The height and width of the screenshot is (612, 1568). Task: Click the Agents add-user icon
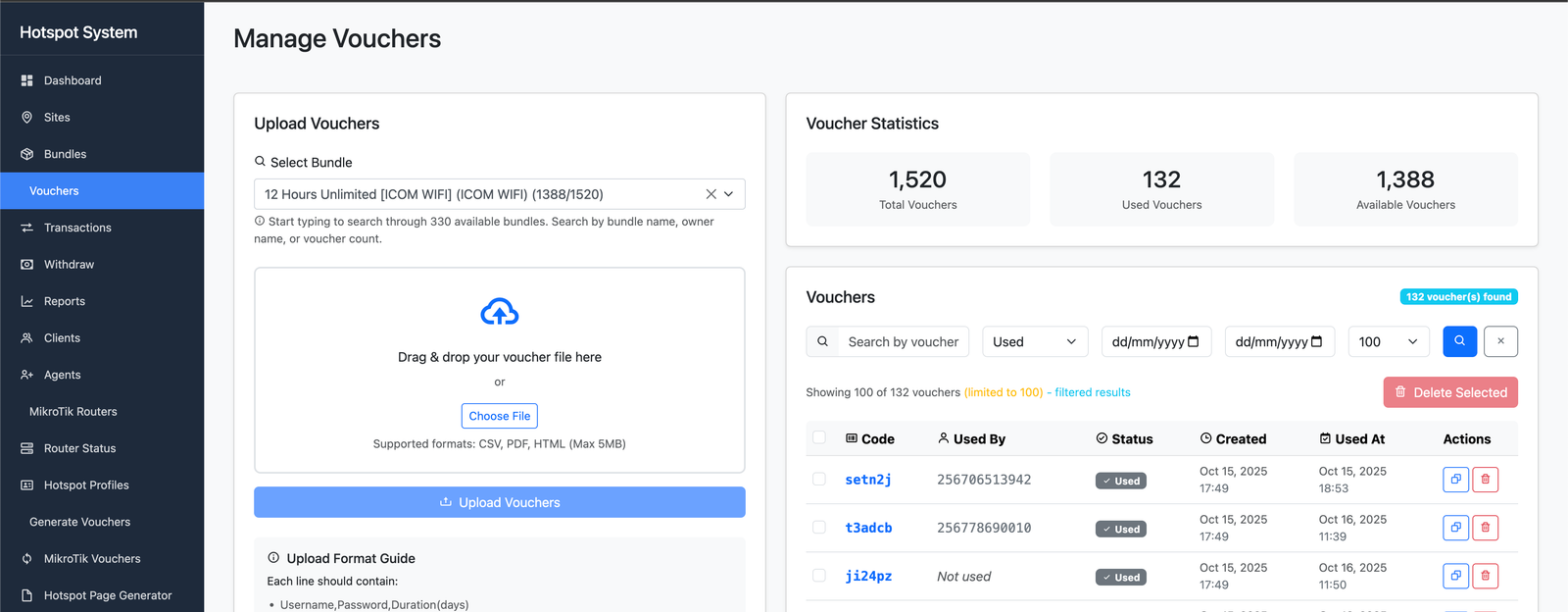click(27, 375)
